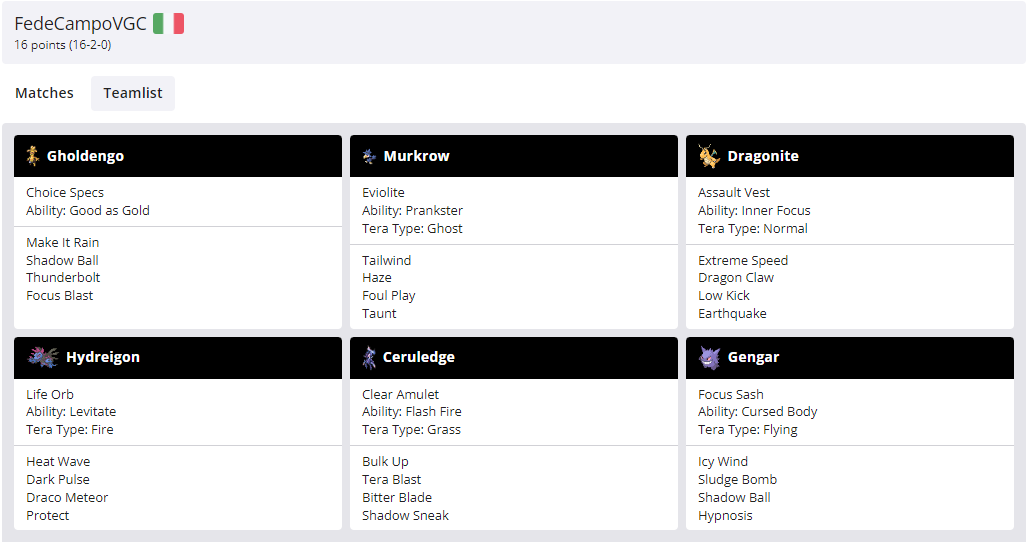1027x542 pixels.
Task: Click the Dragonite card title
Action: [x=763, y=156]
